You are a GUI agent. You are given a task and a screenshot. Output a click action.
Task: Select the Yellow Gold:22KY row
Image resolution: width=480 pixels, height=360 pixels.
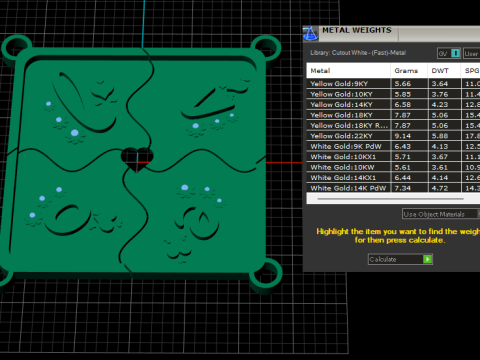[x=393, y=136]
